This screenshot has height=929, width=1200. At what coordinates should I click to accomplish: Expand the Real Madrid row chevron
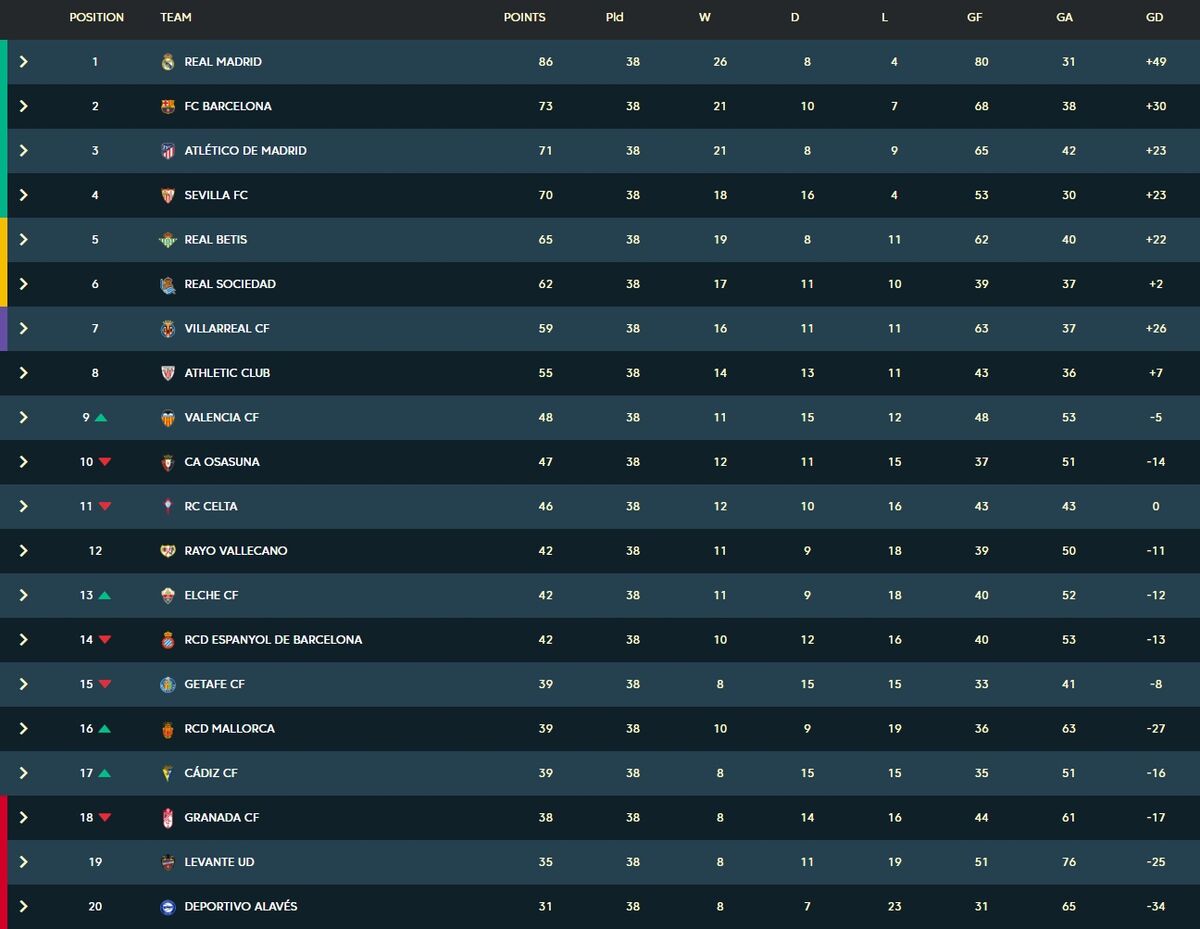[23, 62]
